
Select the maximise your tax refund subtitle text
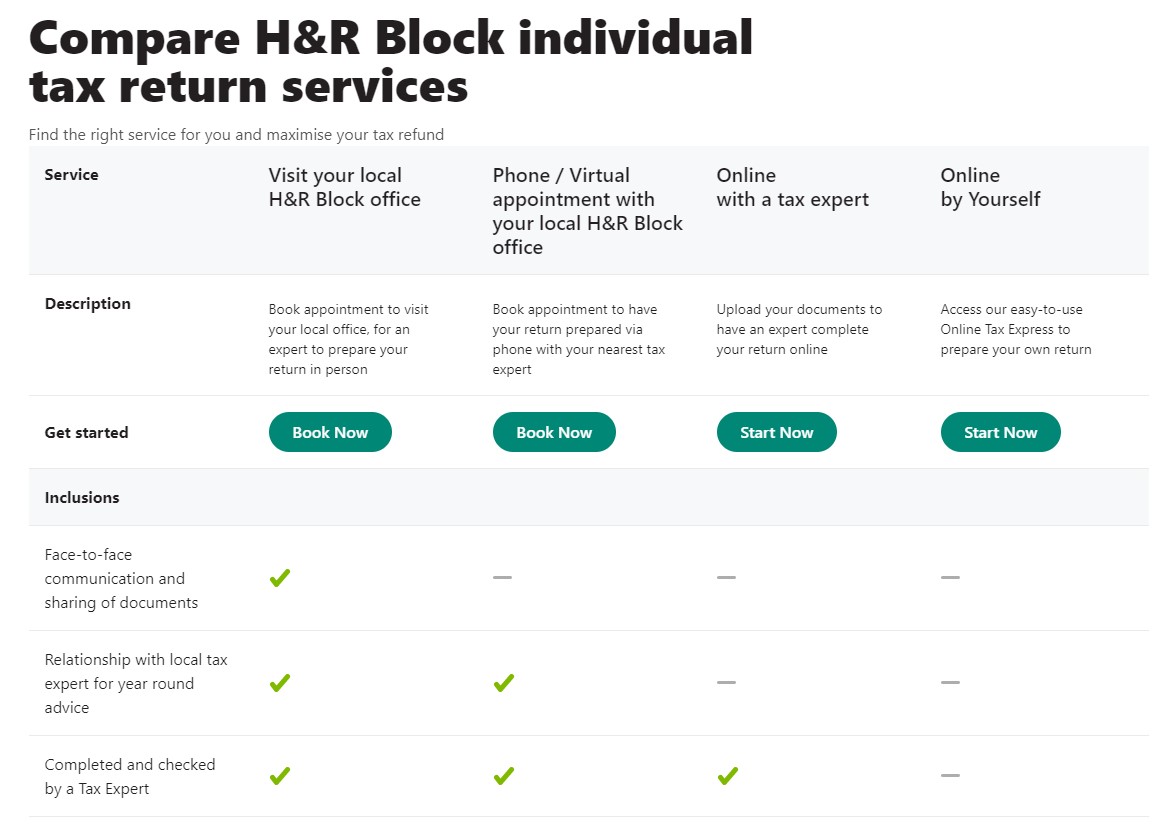236,134
